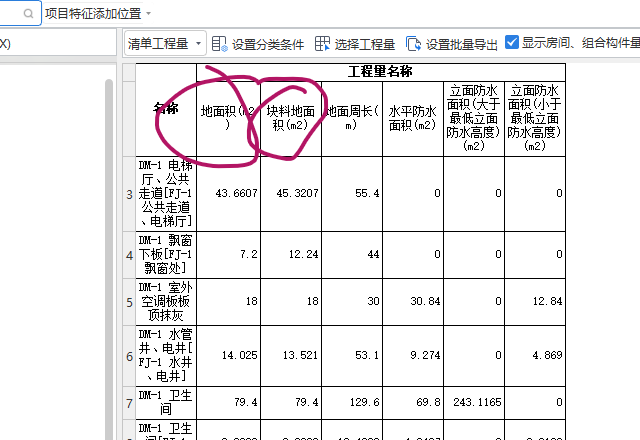Select the 名称 column header
This screenshot has height=440, width=640.
pos(166,109)
